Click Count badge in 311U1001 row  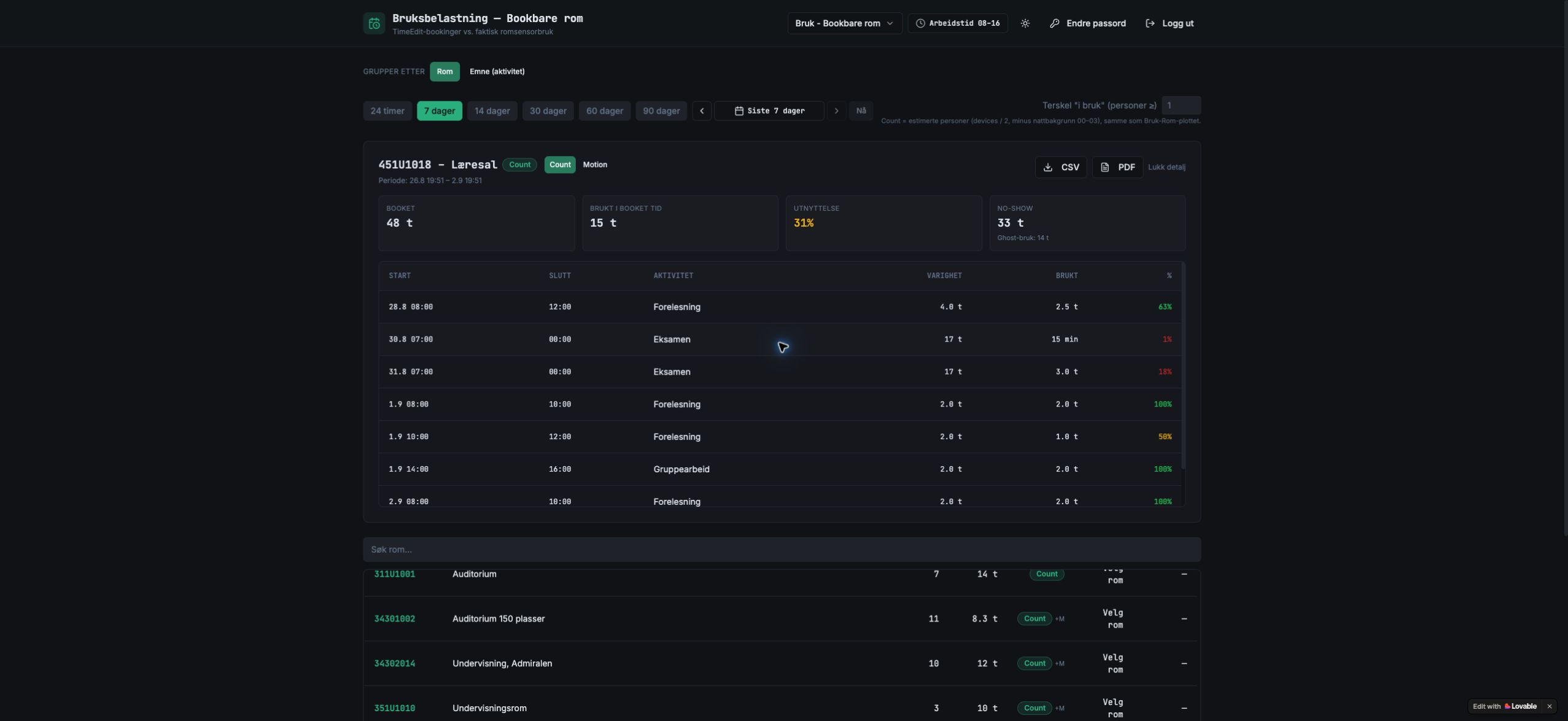(x=1046, y=574)
